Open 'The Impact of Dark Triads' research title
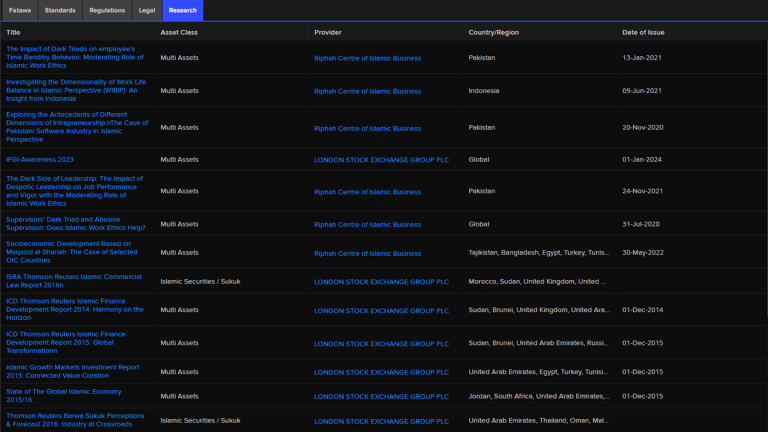This screenshot has width=768, height=432. [75, 57]
